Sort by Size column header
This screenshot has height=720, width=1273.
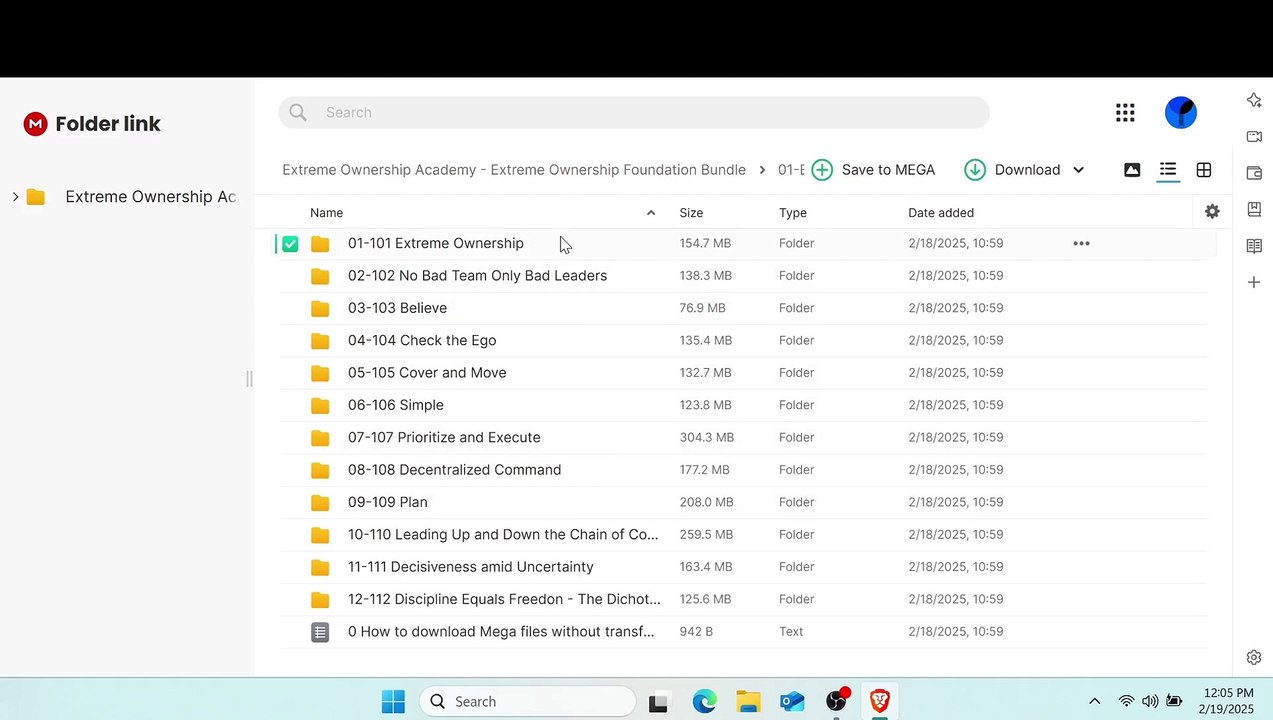pyautogui.click(x=691, y=213)
